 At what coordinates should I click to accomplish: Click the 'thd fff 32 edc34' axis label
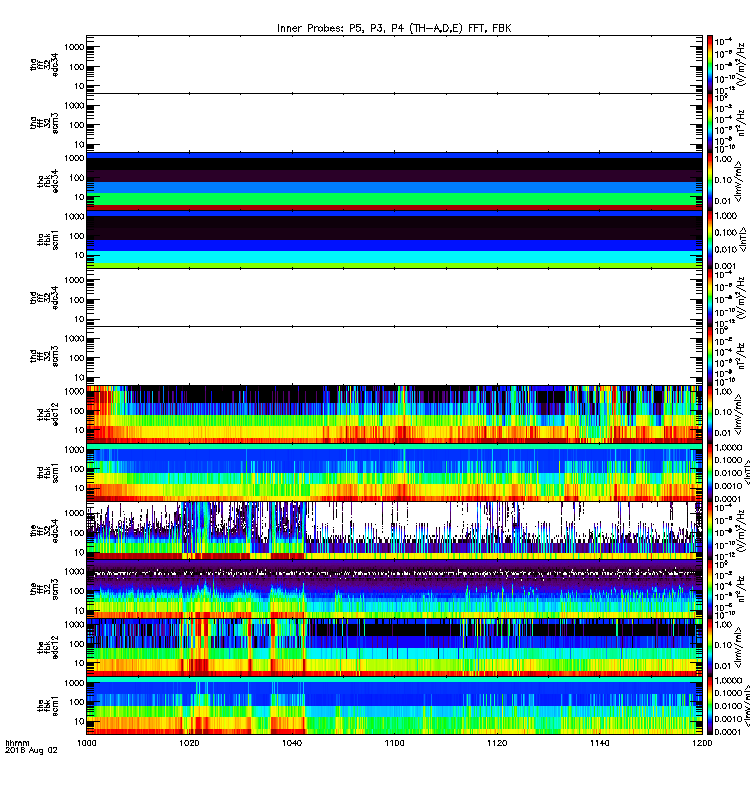[x=44, y=297]
